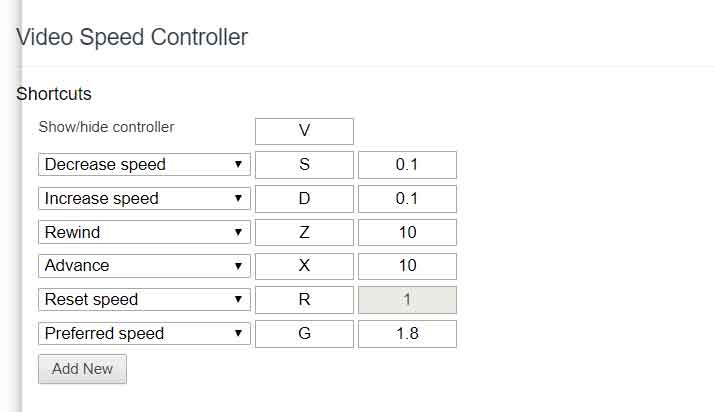Click the disabled Reset speed value field

pyautogui.click(x=407, y=300)
